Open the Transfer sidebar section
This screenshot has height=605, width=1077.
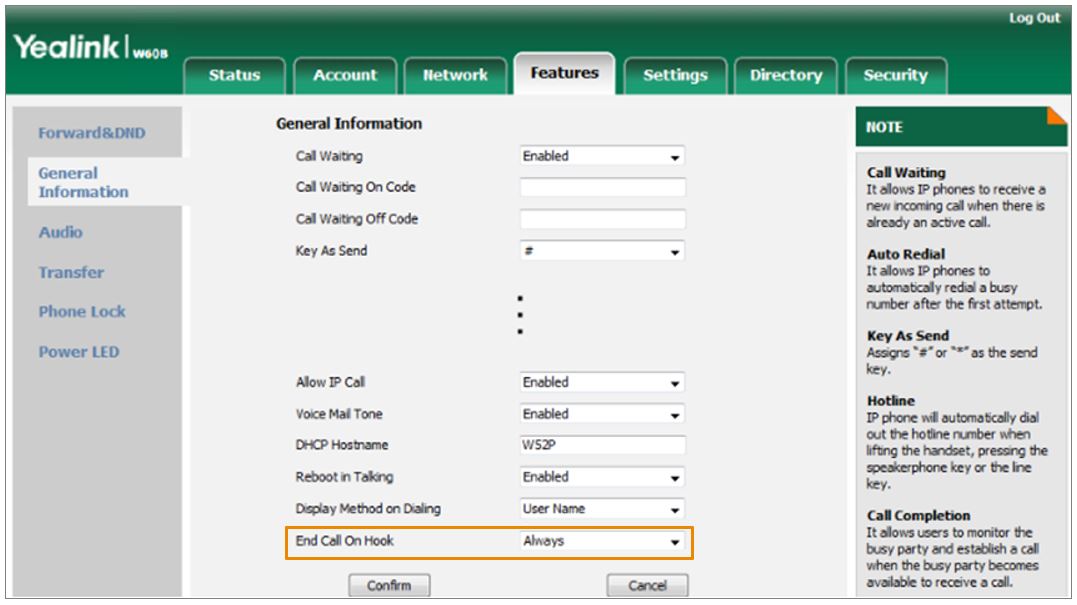[x=71, y=272]
